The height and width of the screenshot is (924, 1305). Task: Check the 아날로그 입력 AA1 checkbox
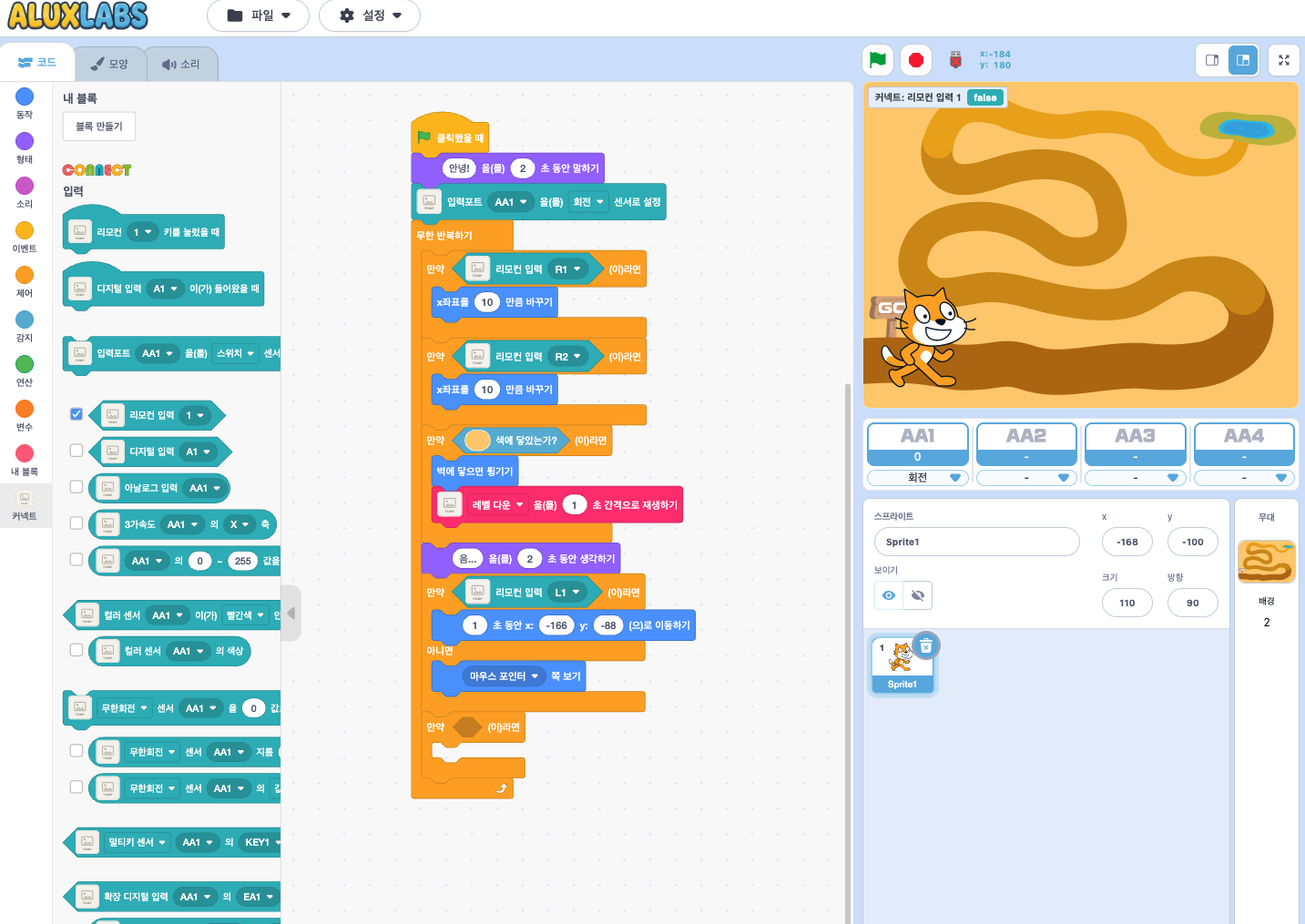76,487
